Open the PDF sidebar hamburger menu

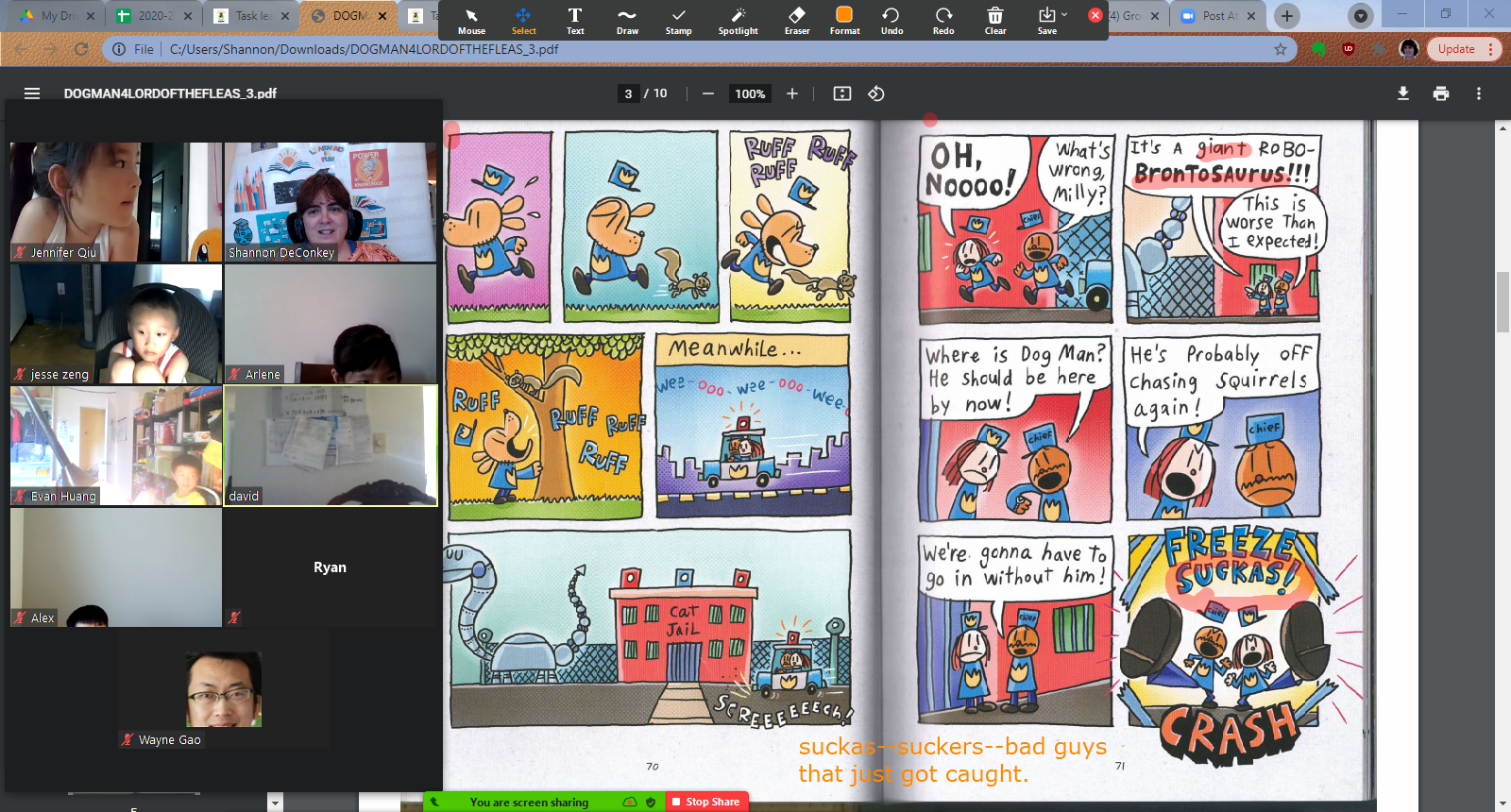(32, 93)
